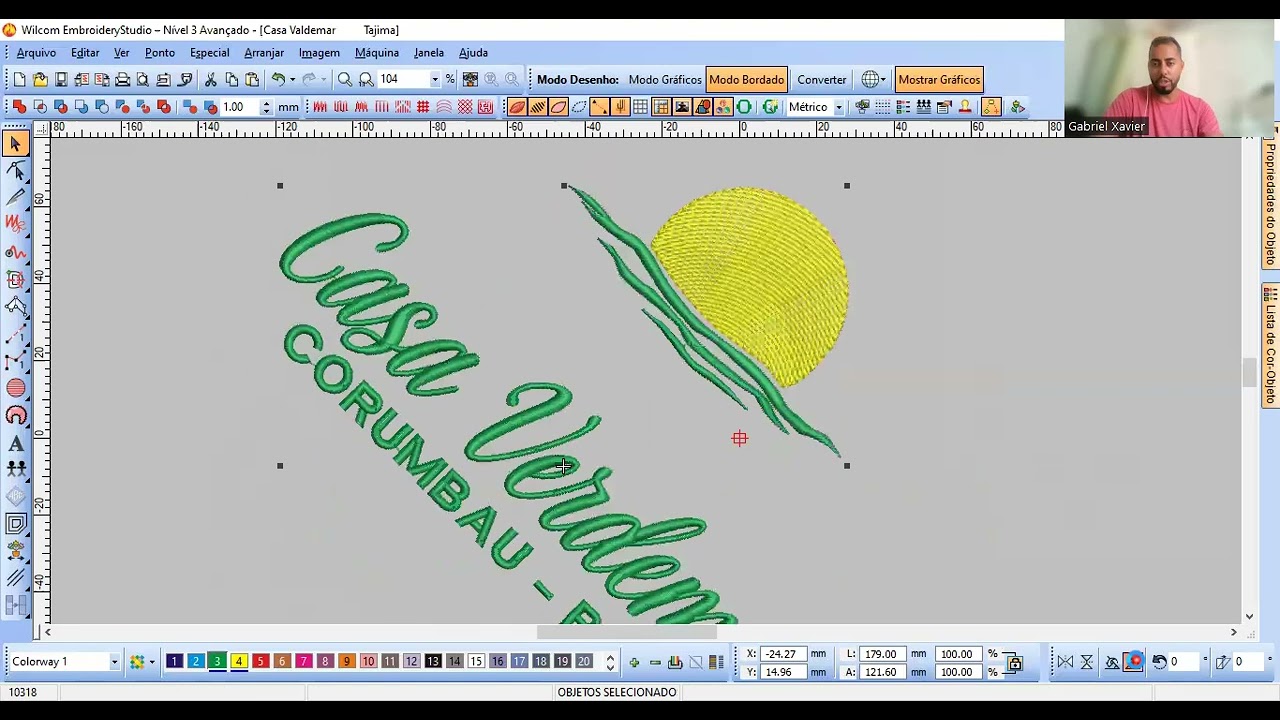
Task: Open the Arranjar menu
Action: click(264, 53)
